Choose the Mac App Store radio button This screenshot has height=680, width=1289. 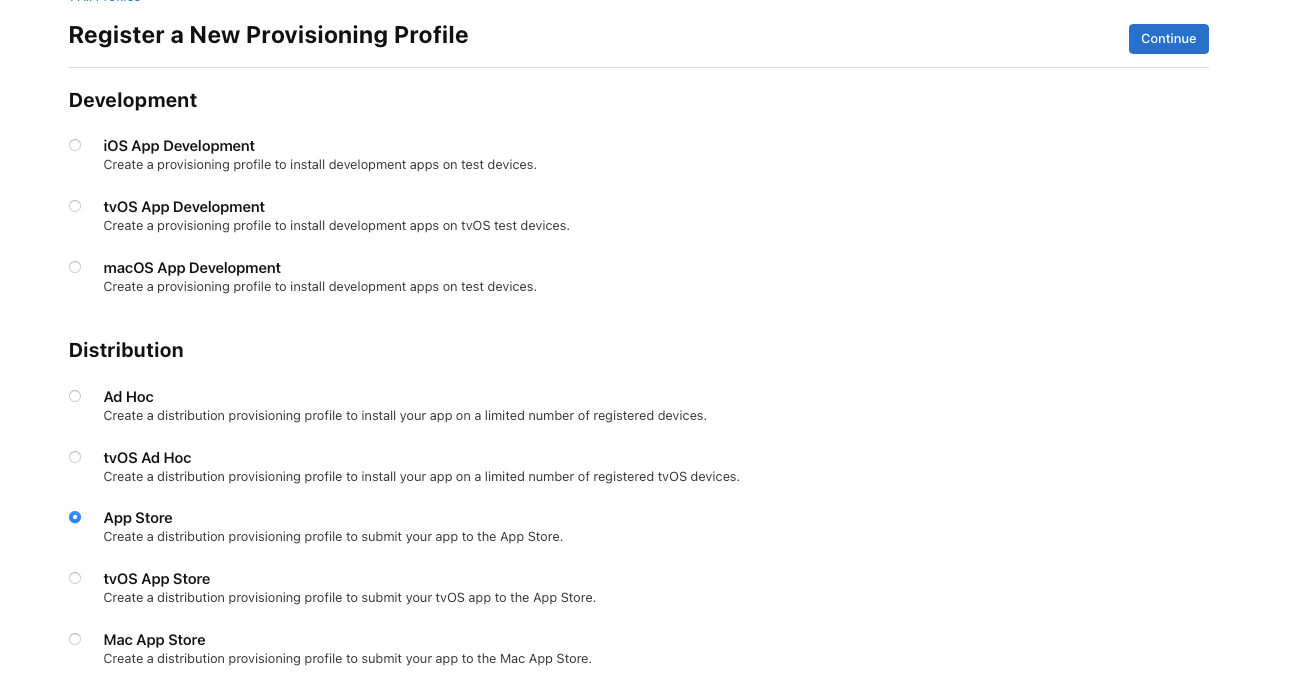point(75,639)
